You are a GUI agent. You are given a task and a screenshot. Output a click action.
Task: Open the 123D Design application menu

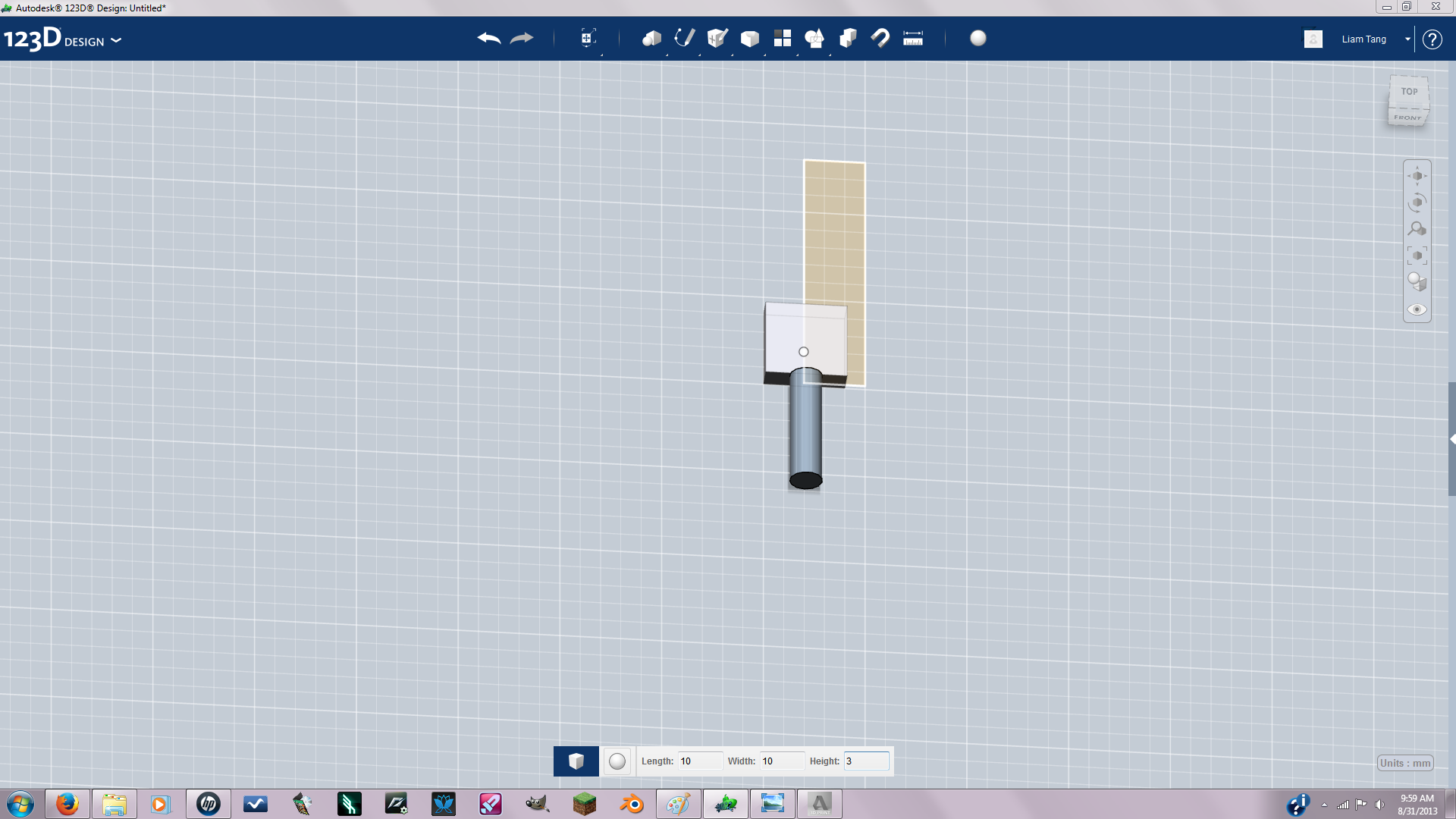(x=62, y=39)
